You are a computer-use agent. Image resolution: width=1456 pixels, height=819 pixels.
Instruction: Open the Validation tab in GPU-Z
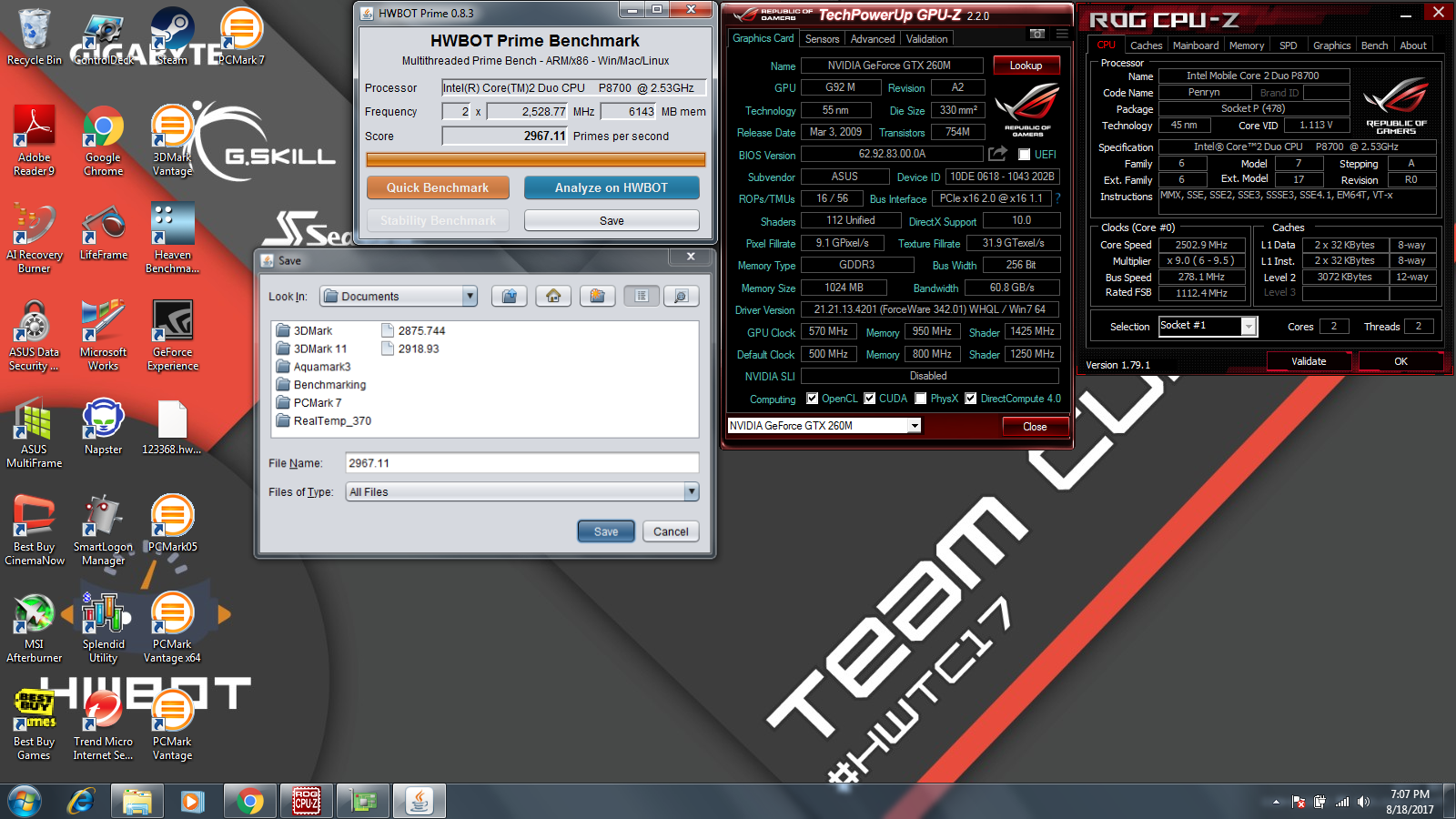tap(926, 39)
